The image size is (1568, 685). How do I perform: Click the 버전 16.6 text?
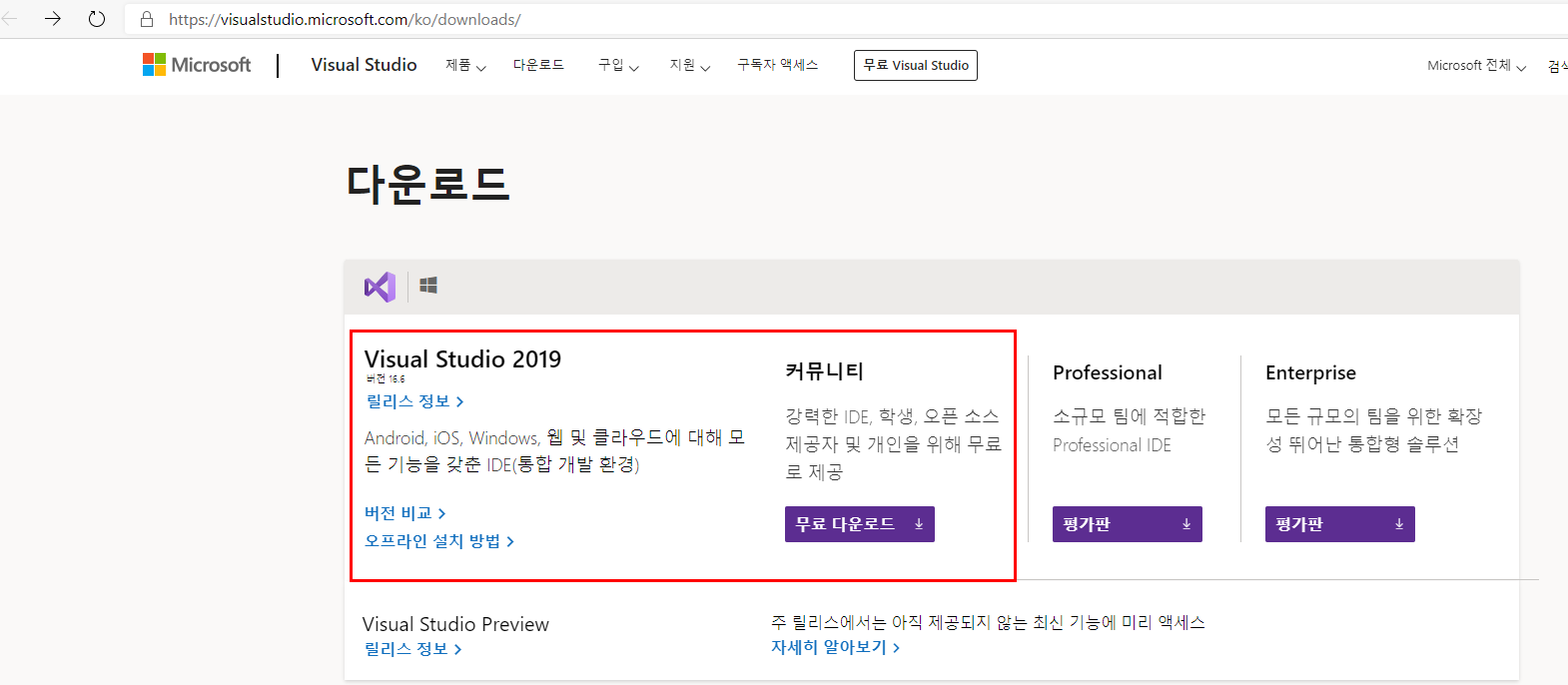click(x=386, y=379)
